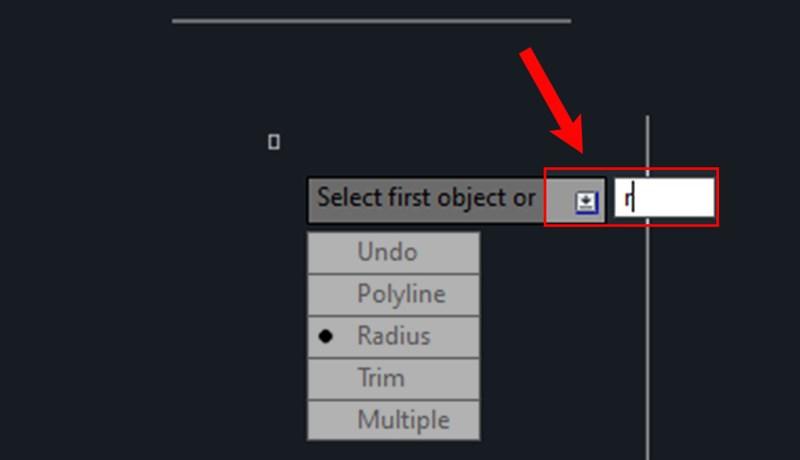Choose the Multiple option

tap(403, 420)
